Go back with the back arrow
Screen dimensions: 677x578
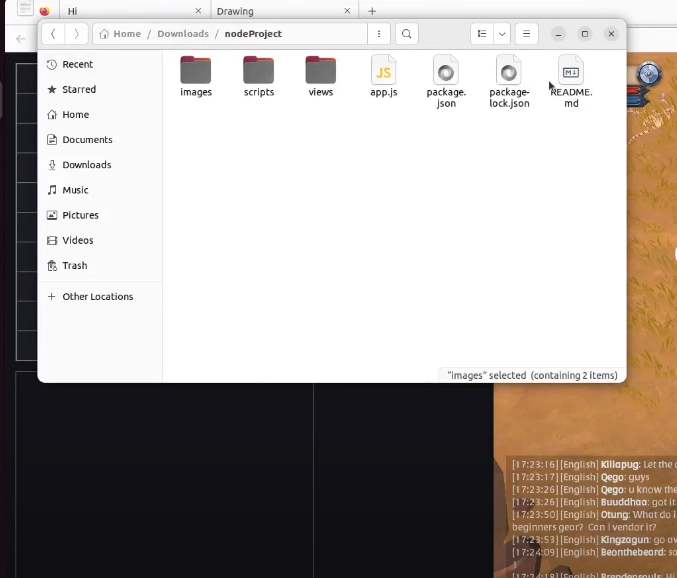[53, 34]
